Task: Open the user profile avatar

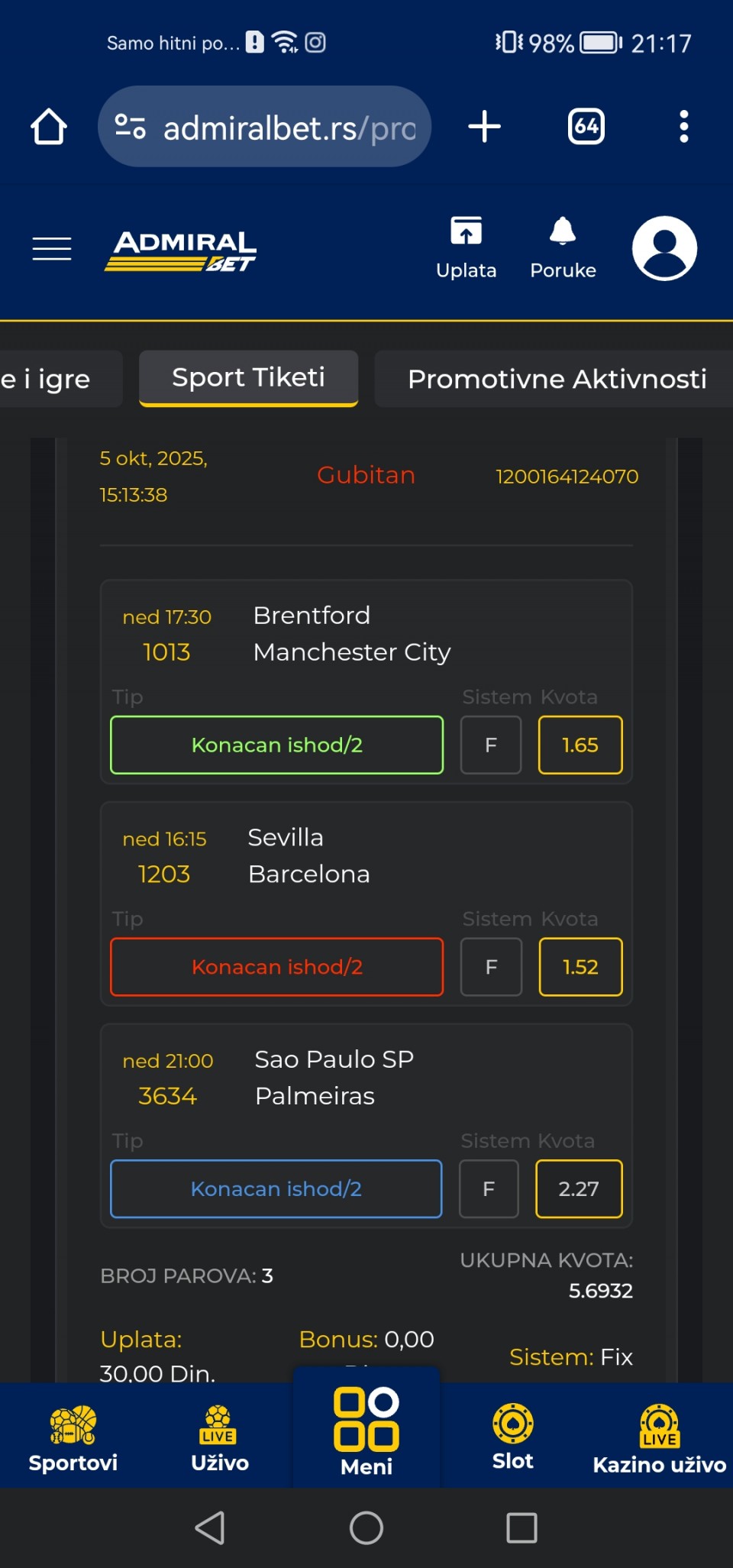Action: [664, 248]
